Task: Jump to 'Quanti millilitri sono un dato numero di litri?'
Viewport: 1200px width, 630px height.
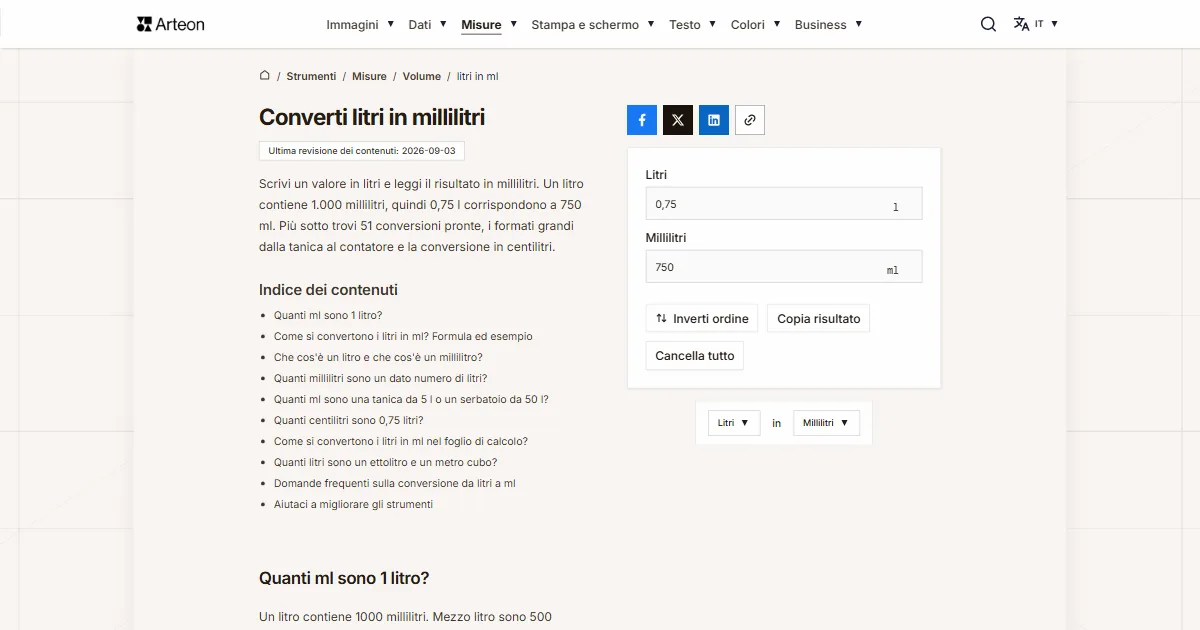Action: pyautogui.click(x=381, y=378)
